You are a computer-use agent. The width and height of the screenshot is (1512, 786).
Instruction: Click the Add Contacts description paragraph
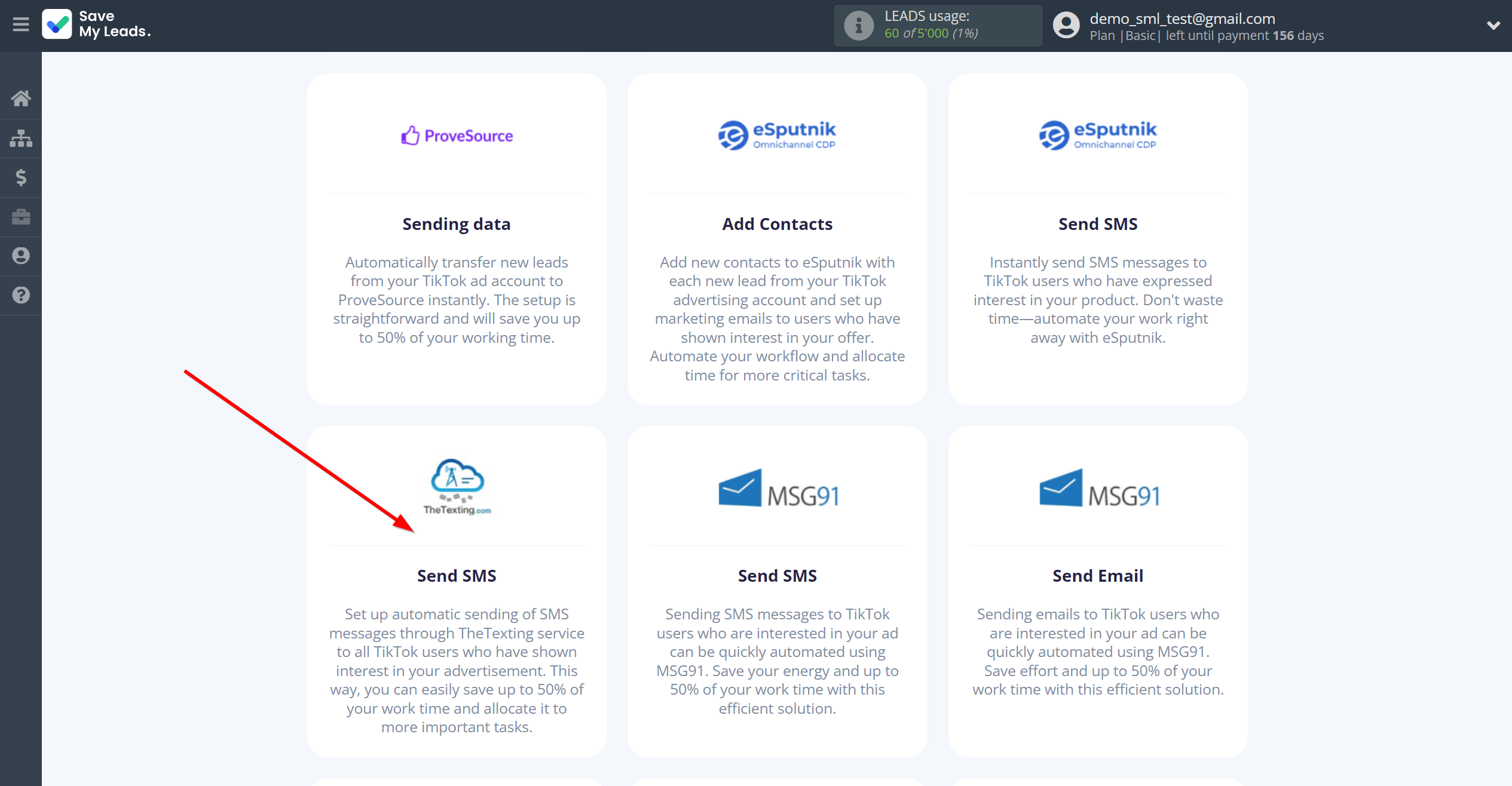(777, 318)
